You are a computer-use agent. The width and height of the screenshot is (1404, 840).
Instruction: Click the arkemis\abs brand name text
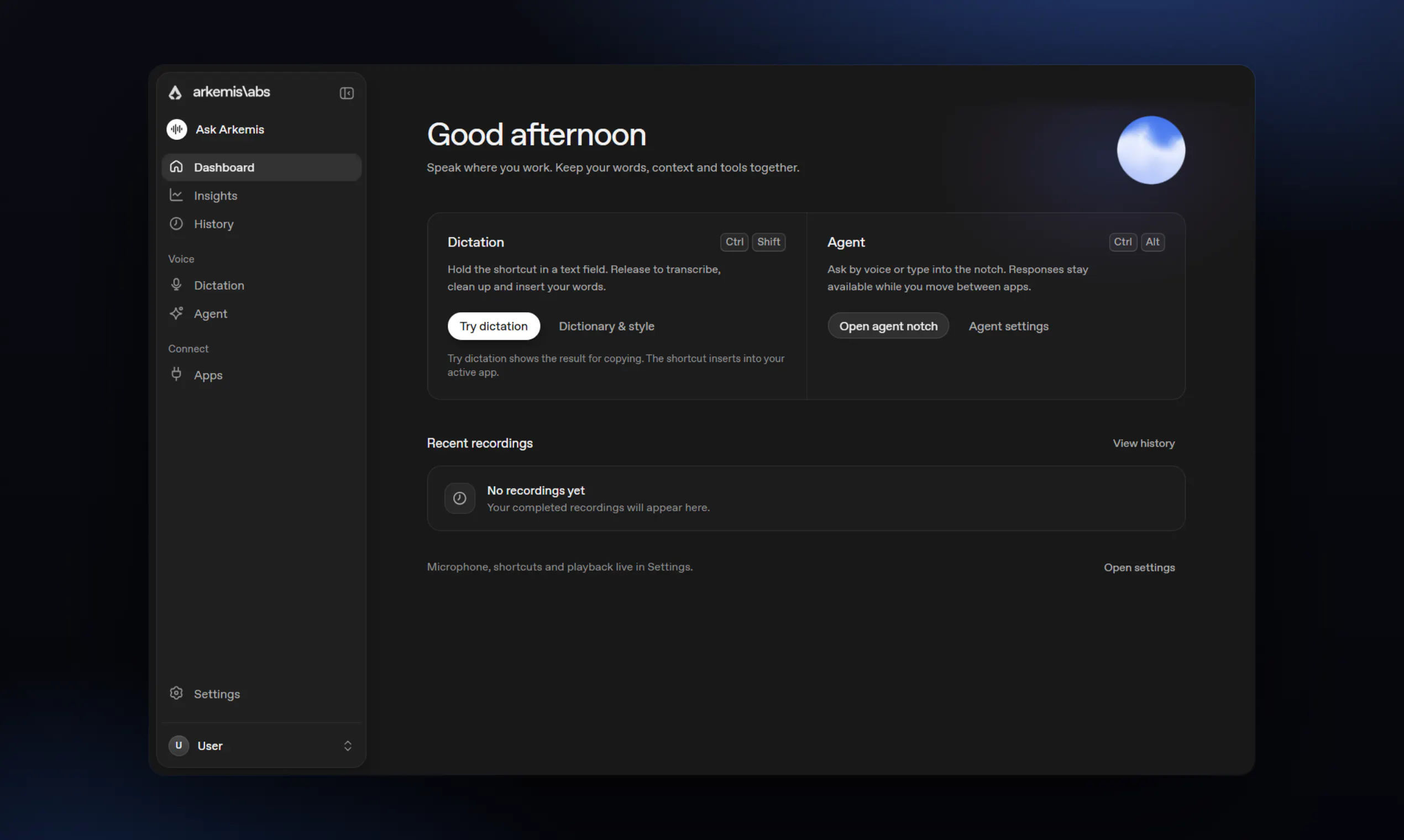point(232,92)
